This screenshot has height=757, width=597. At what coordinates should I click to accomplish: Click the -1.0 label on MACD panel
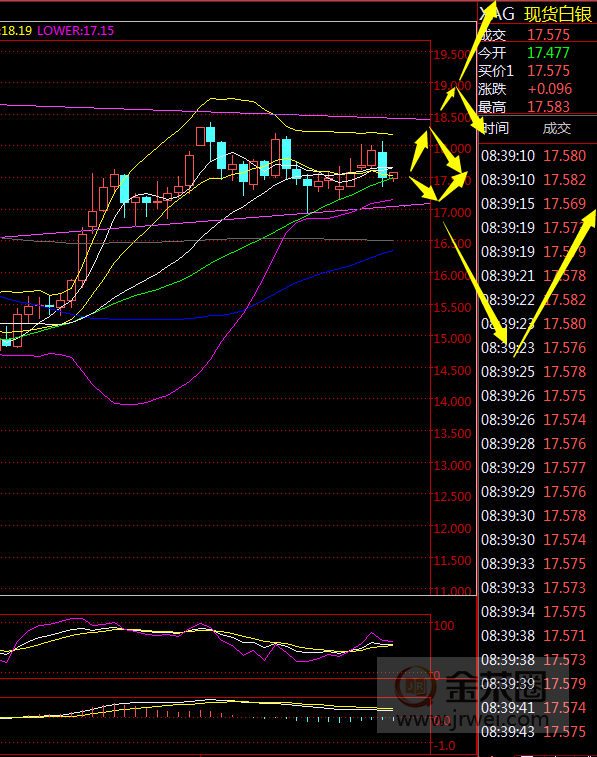pyautogui.click(x=444, y=746)
